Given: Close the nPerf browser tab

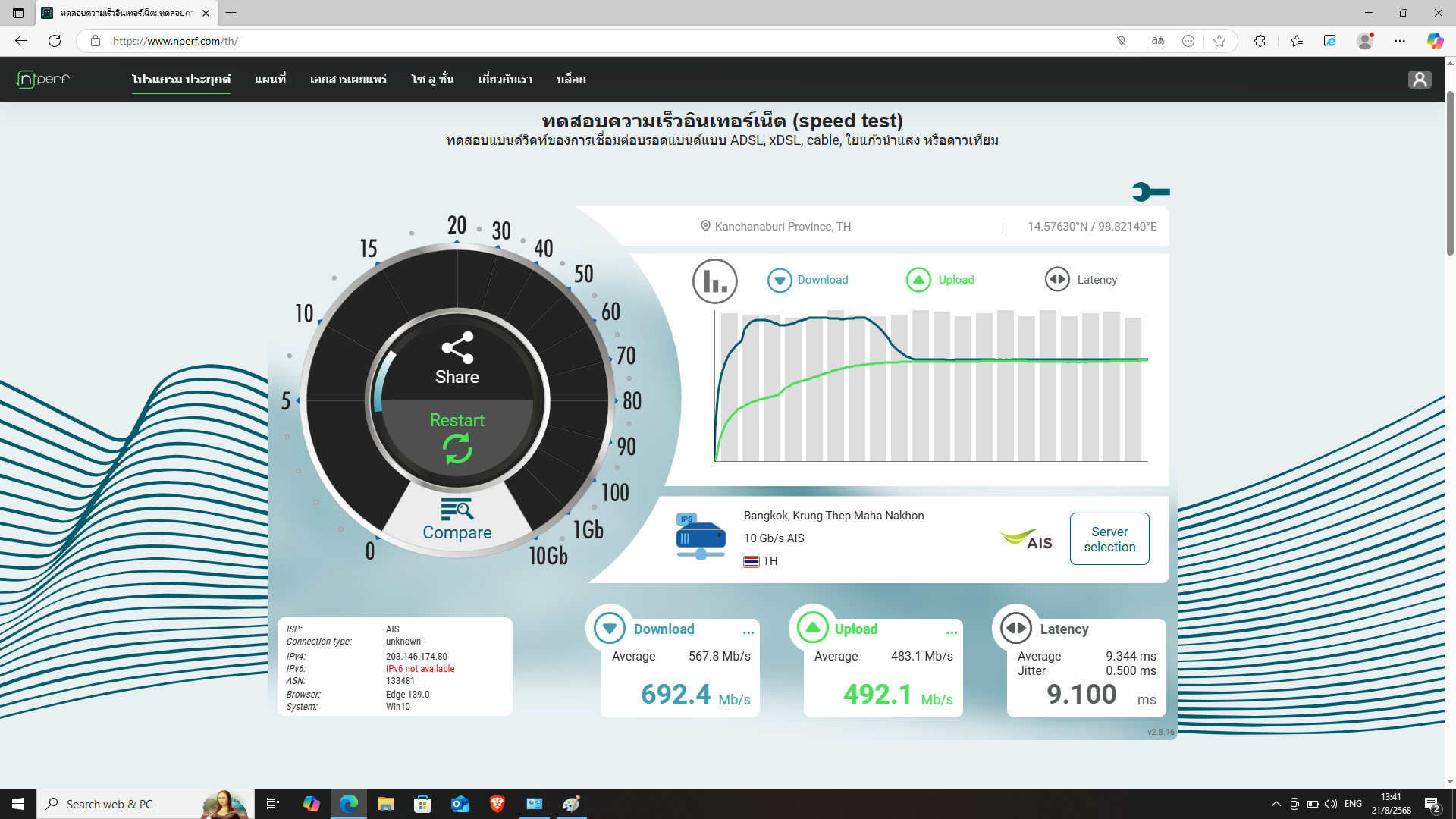Looking at the screenshot, I should tap(206, 13).
